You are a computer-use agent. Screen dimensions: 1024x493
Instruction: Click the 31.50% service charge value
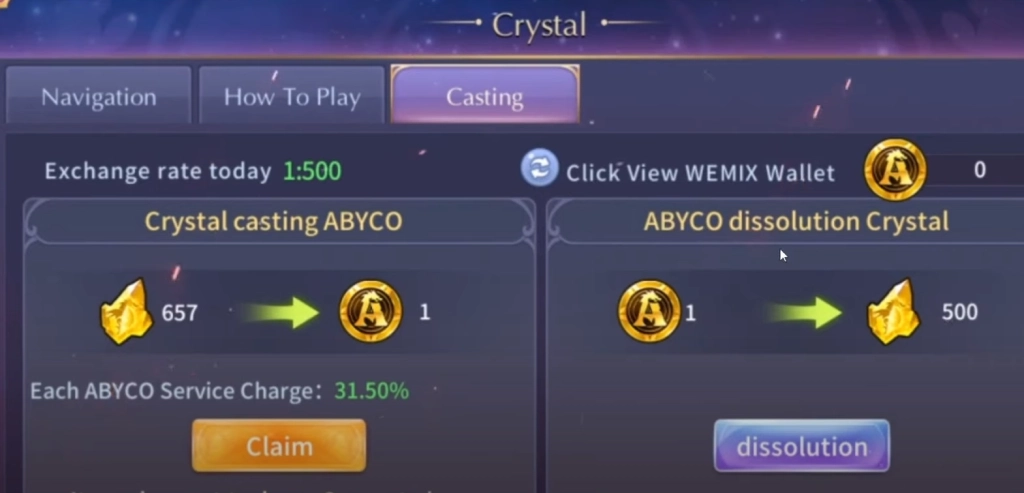point(372,391)
